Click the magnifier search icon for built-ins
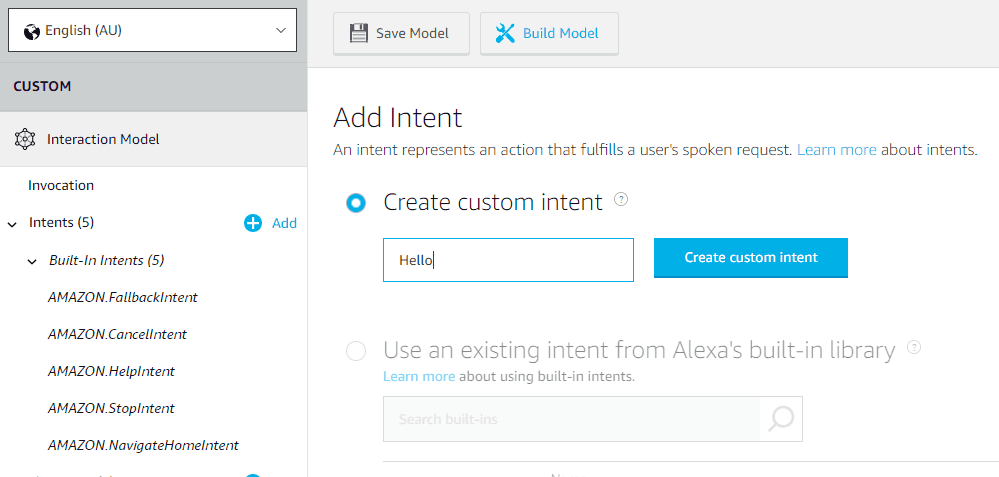999x477 pixels. (781, 419)
